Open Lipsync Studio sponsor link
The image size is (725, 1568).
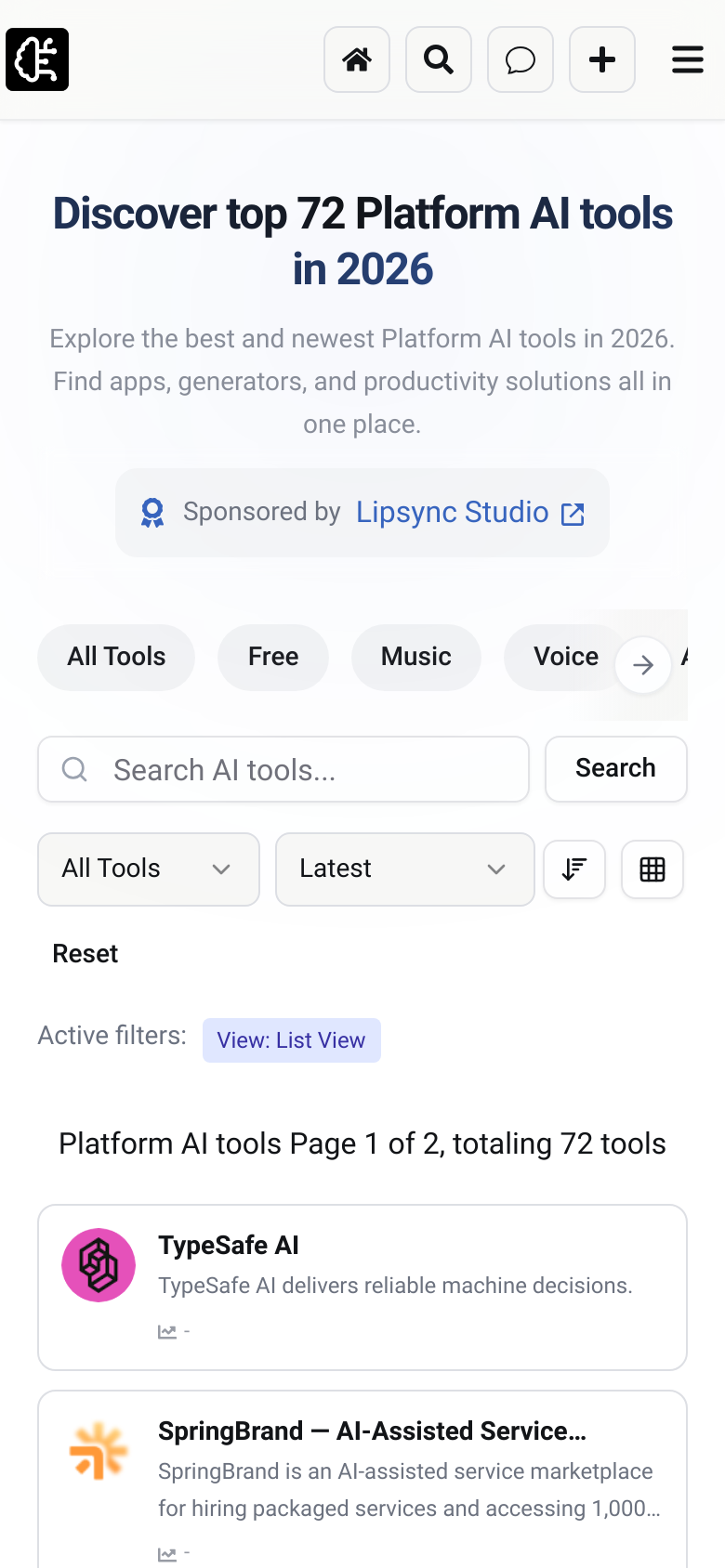click(x=453, y=512)
